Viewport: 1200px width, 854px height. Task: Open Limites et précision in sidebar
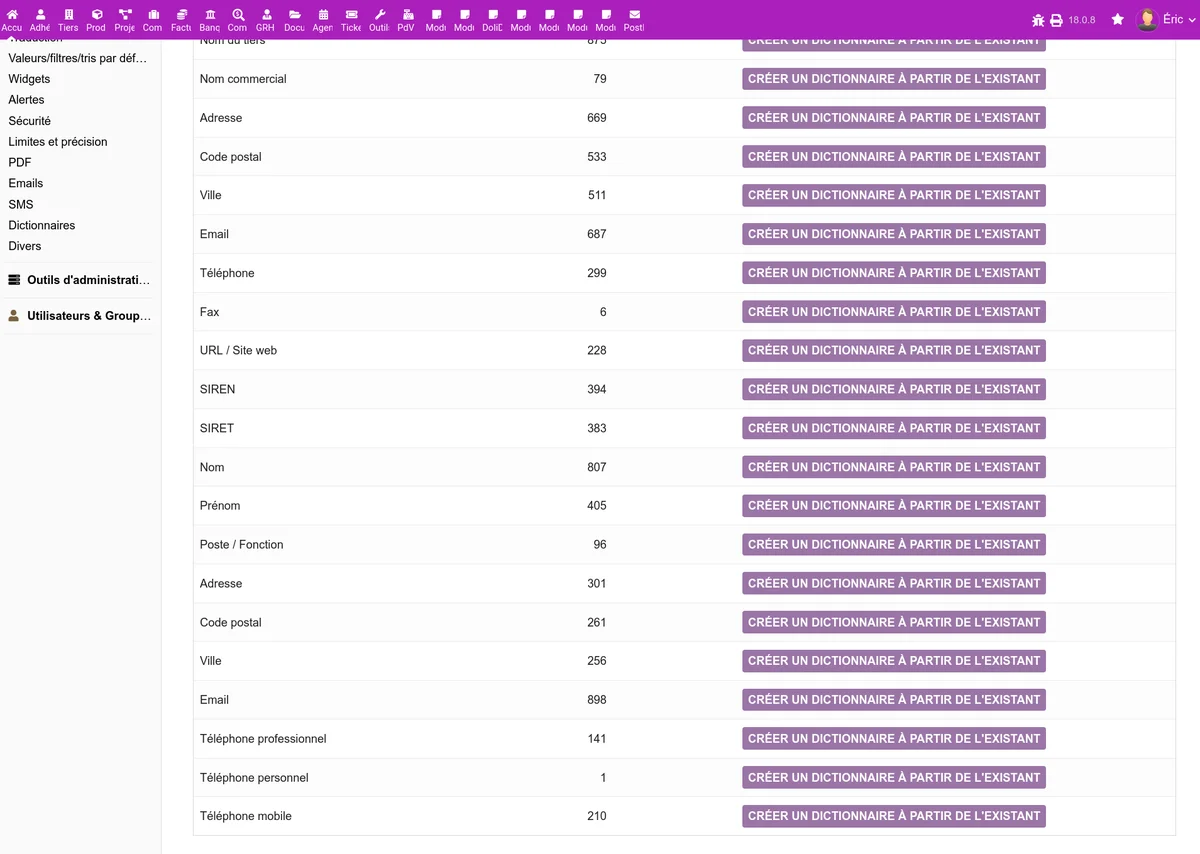point(58,142)
